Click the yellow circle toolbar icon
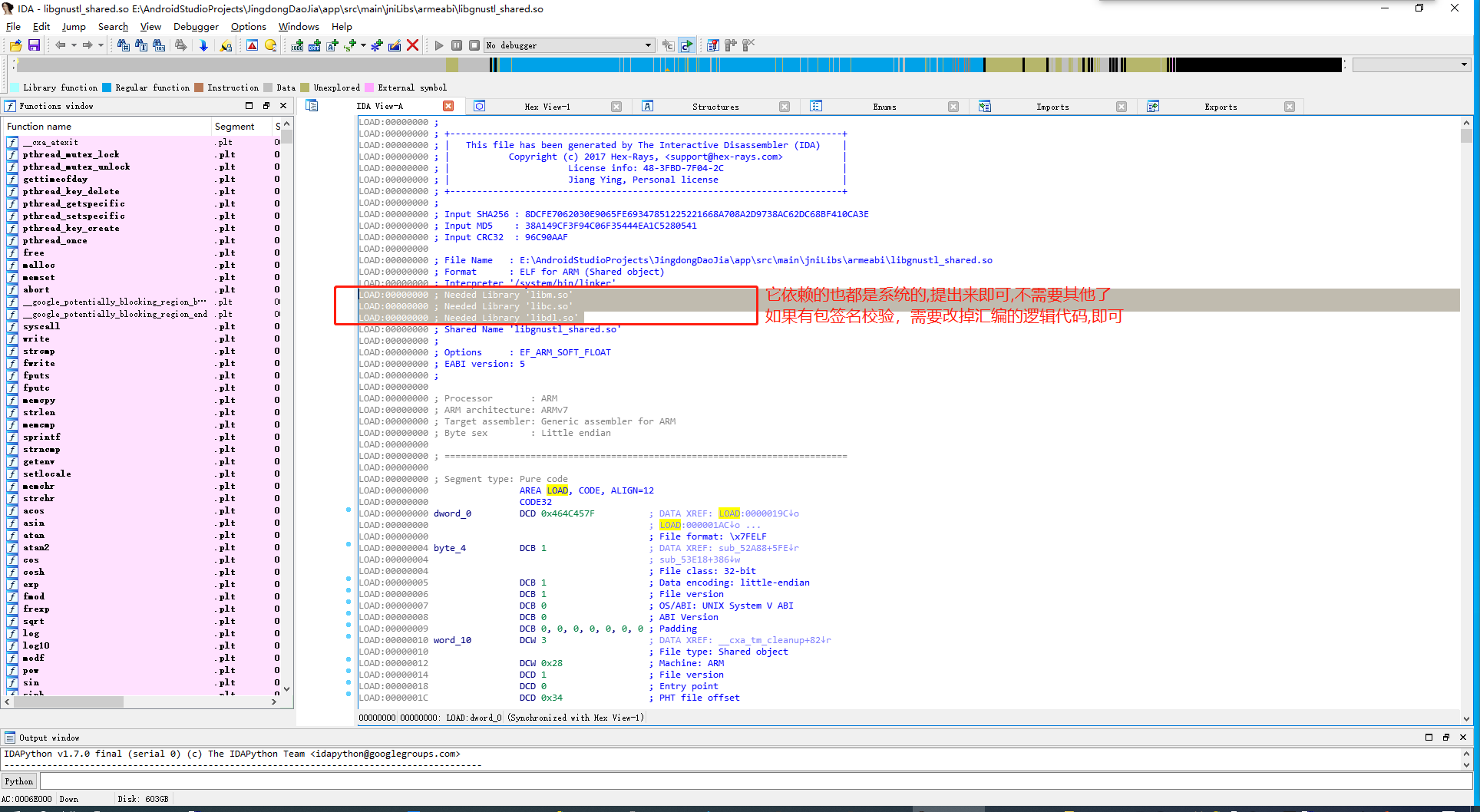This screenshot has height=812, width=1480. 270,45
